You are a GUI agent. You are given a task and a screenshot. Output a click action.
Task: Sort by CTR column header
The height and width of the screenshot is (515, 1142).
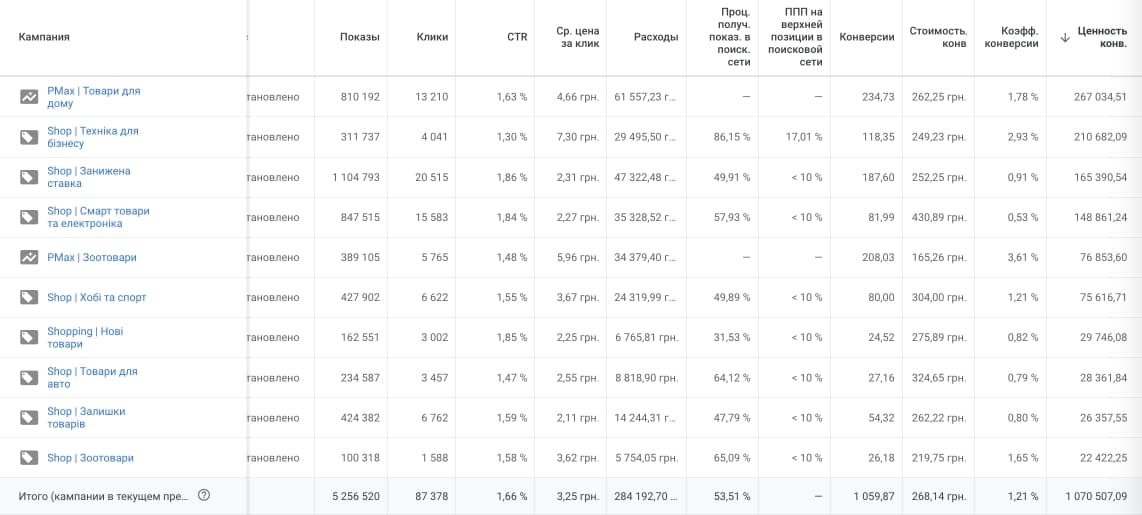(x=516, y=37)
